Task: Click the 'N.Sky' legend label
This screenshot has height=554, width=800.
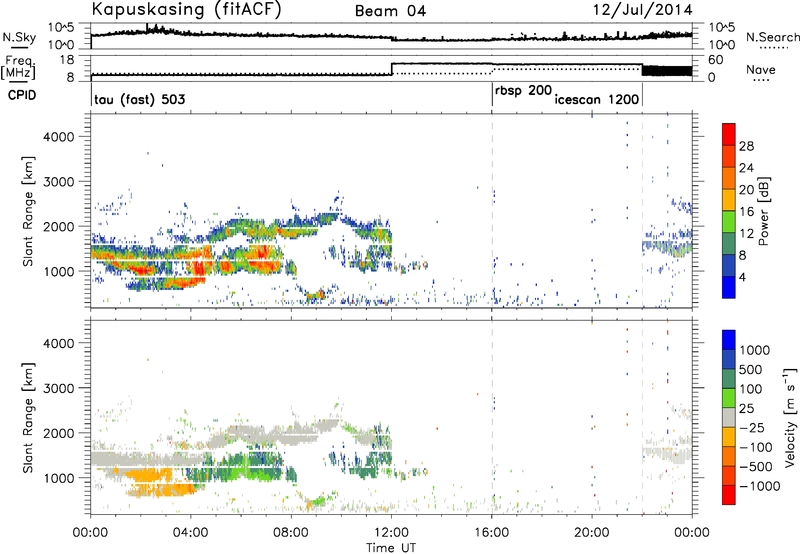Action: (x=19, y=37)
